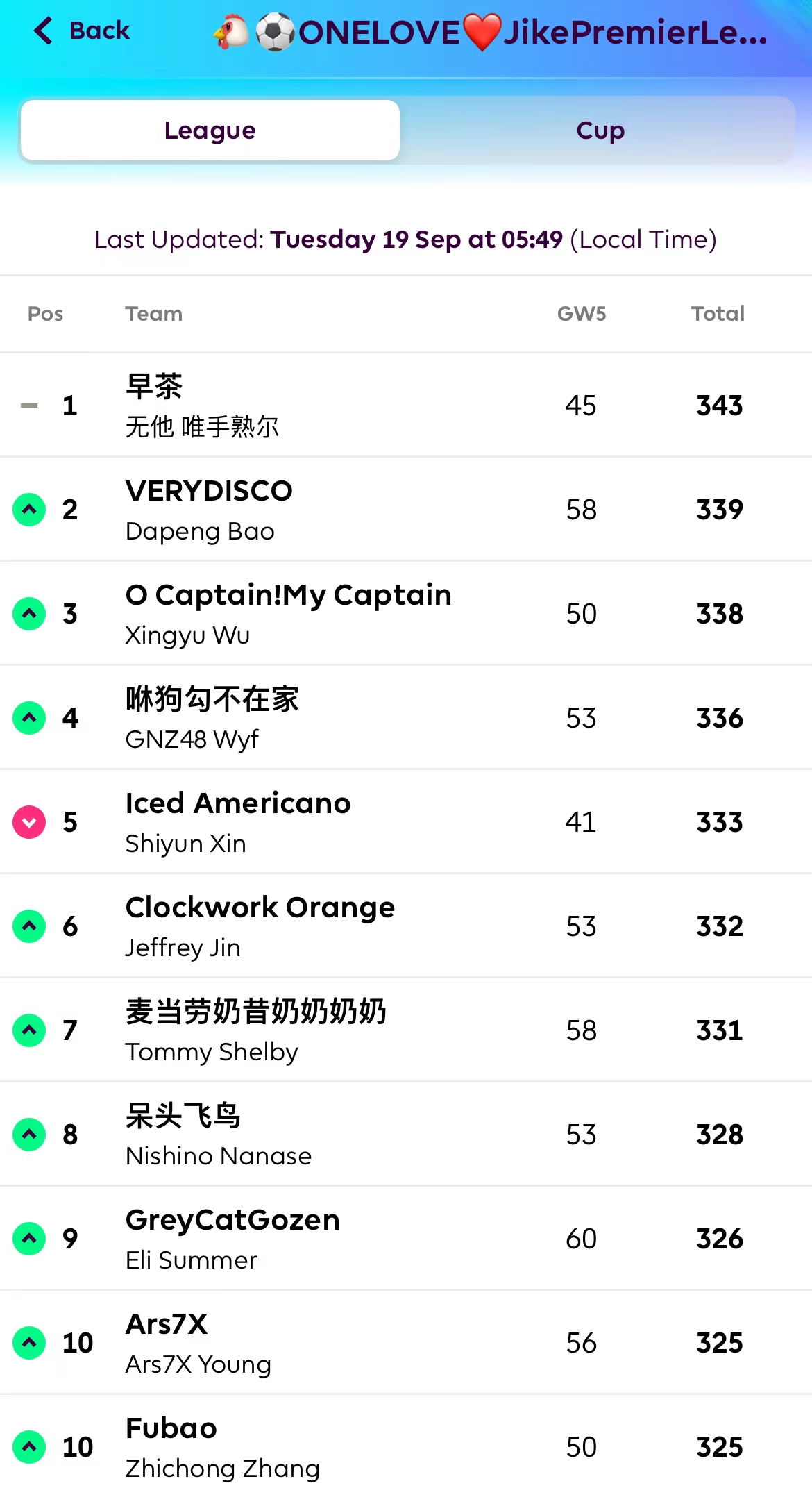Tap the Back arrow icon
Screen dimensions: 812x1488
point(43,31)
